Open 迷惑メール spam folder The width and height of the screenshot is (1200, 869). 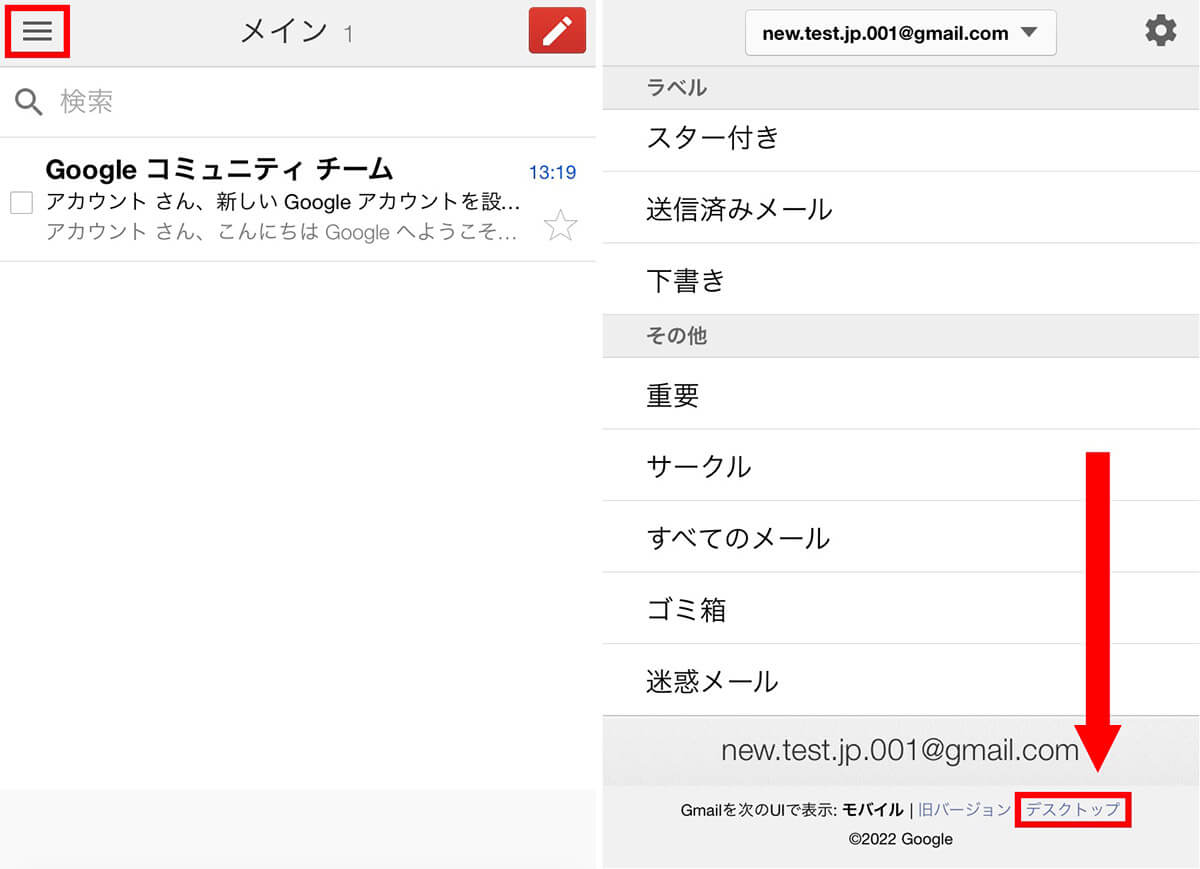(x=900, y=681)
